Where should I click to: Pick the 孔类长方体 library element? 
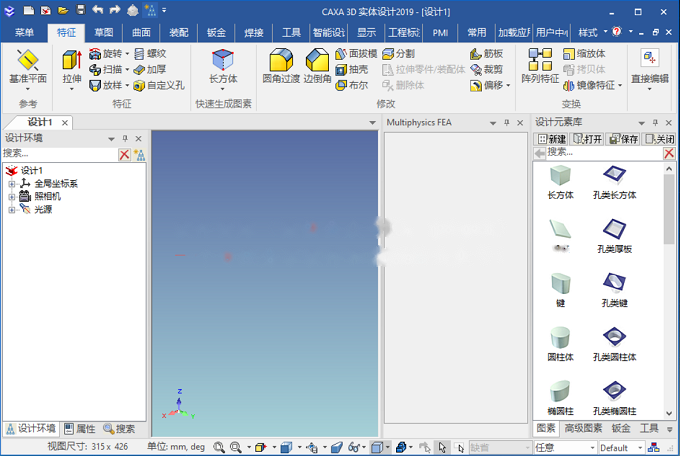click(x=615, y=182)
